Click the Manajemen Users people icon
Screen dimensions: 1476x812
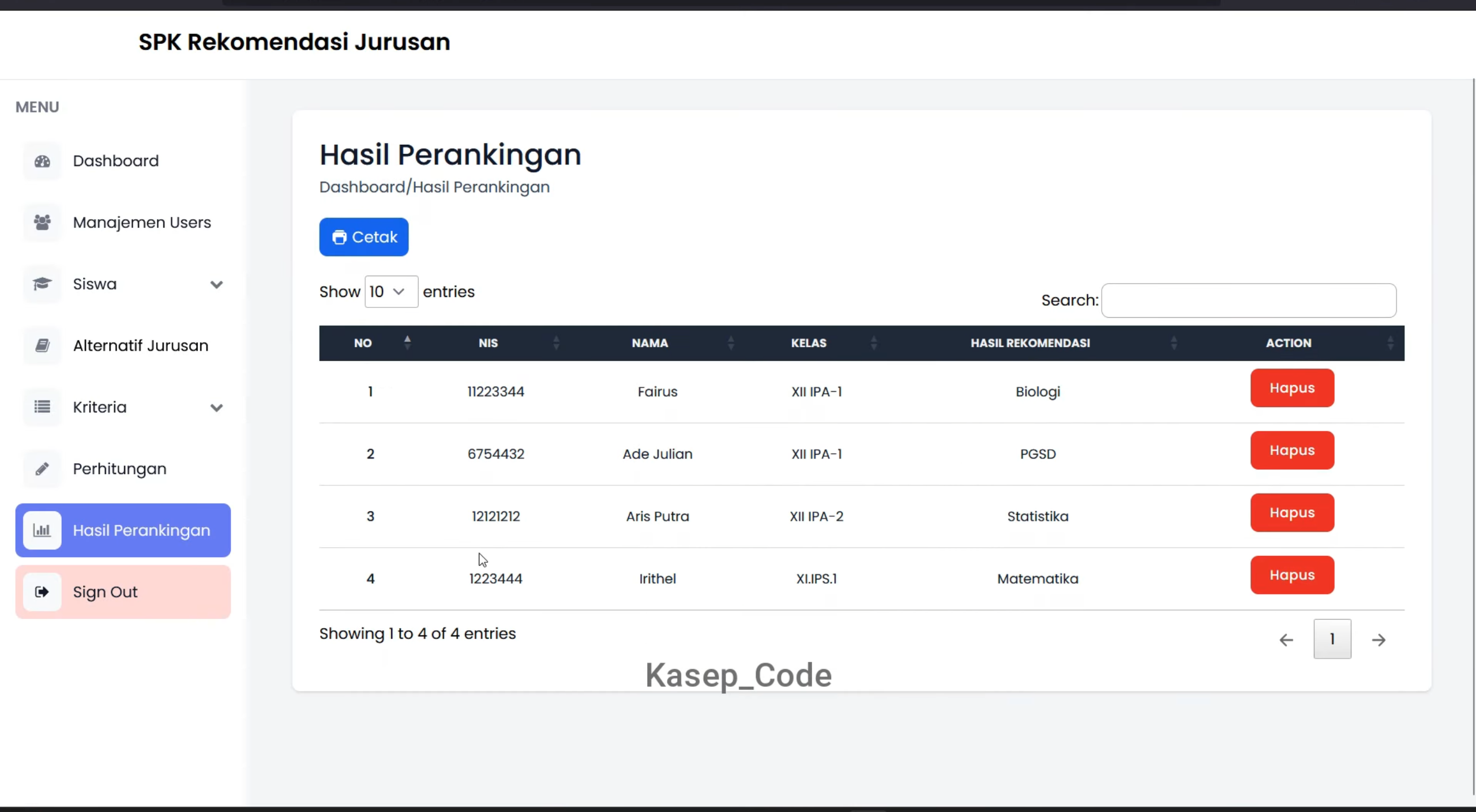click(x=42, y=222)
